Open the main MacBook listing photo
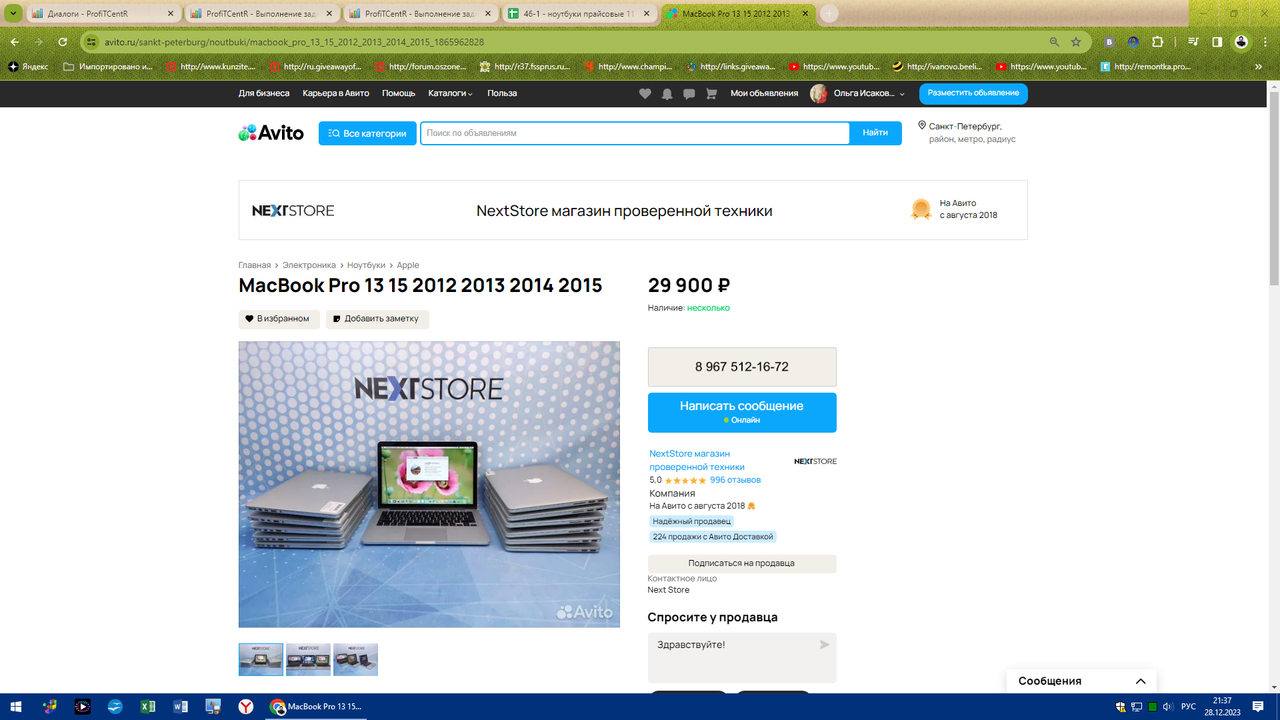Image resolution: width=1280 pixels, height=720 pixels. pos(429,485)
